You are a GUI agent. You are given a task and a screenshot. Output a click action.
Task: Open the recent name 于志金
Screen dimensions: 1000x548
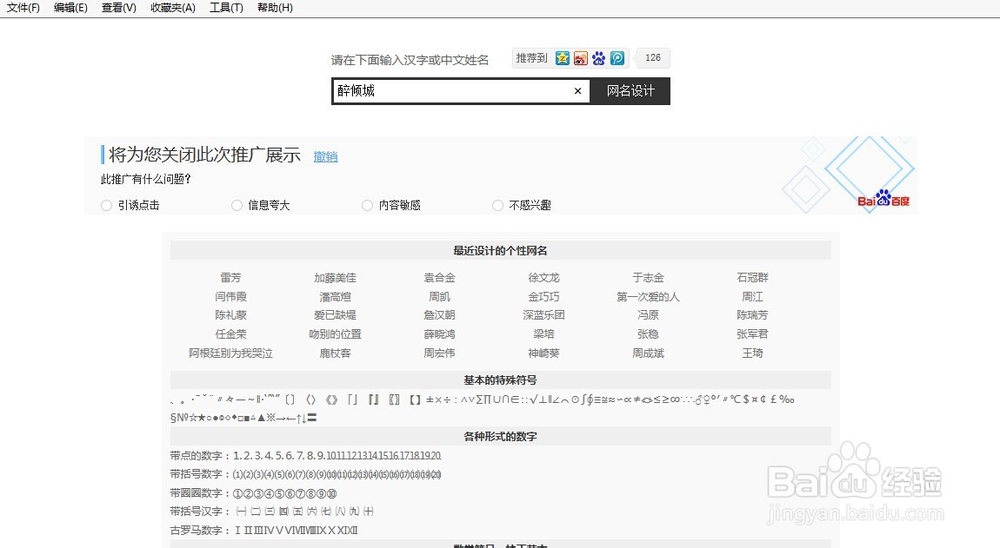(x=648, y=278)
